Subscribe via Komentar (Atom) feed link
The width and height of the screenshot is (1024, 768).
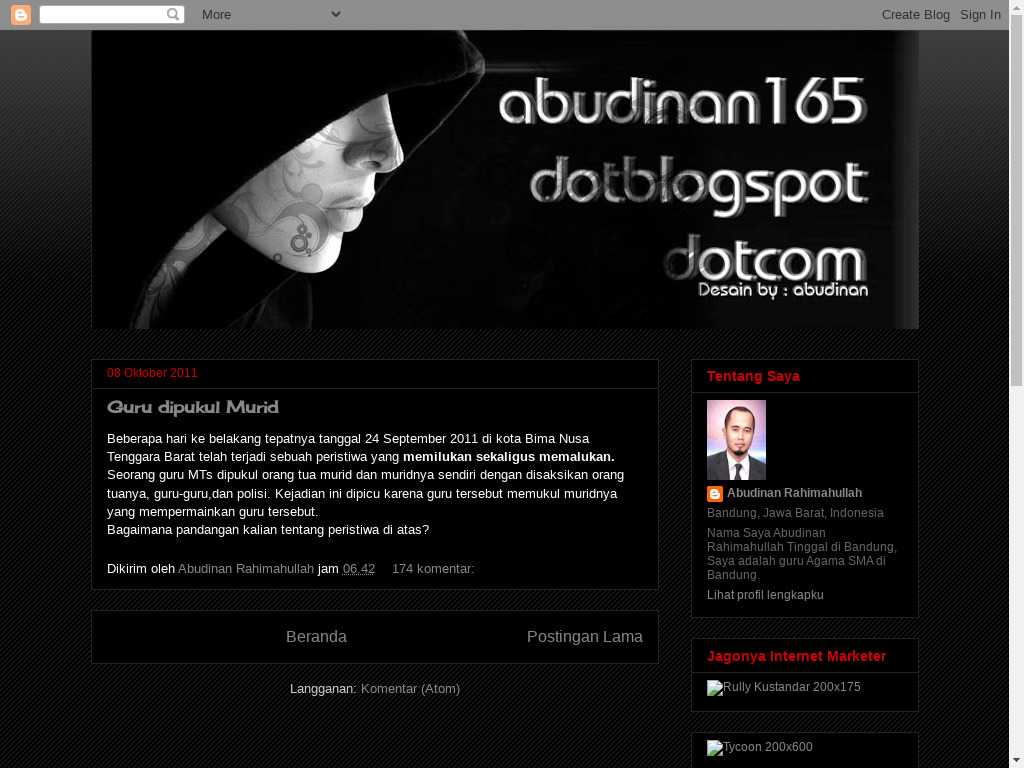(410, 689)
